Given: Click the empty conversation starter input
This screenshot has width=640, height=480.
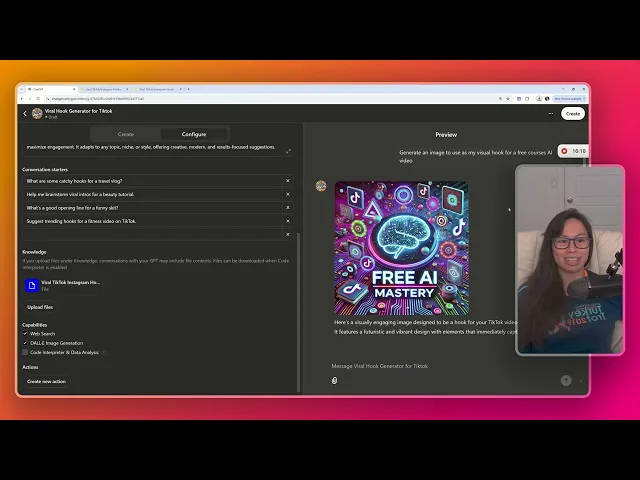Looking at the screenshot, I should pos(152,234).
